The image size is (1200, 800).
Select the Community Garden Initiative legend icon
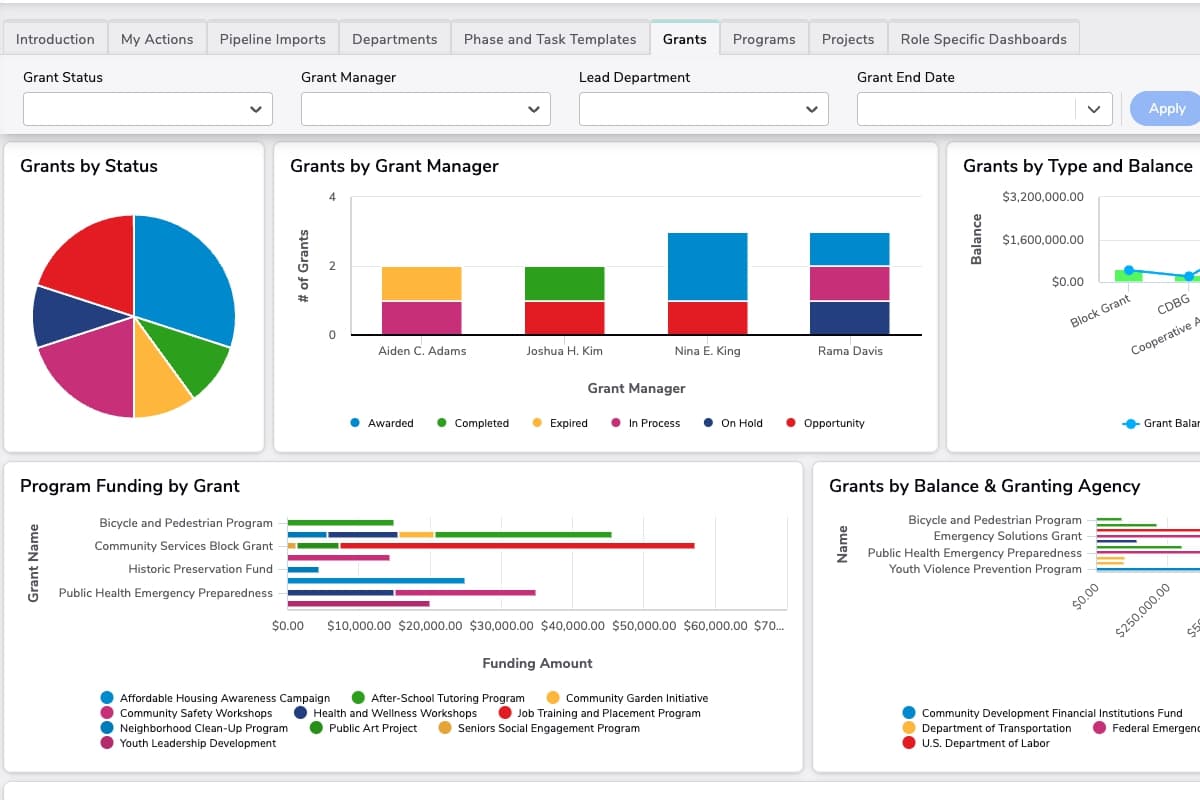(x=553, y=698)
